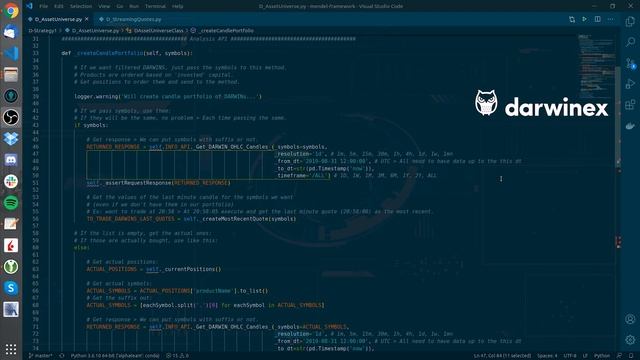Click the logger.warning line of code
The image size is (640, 360).
coord(168,96)
